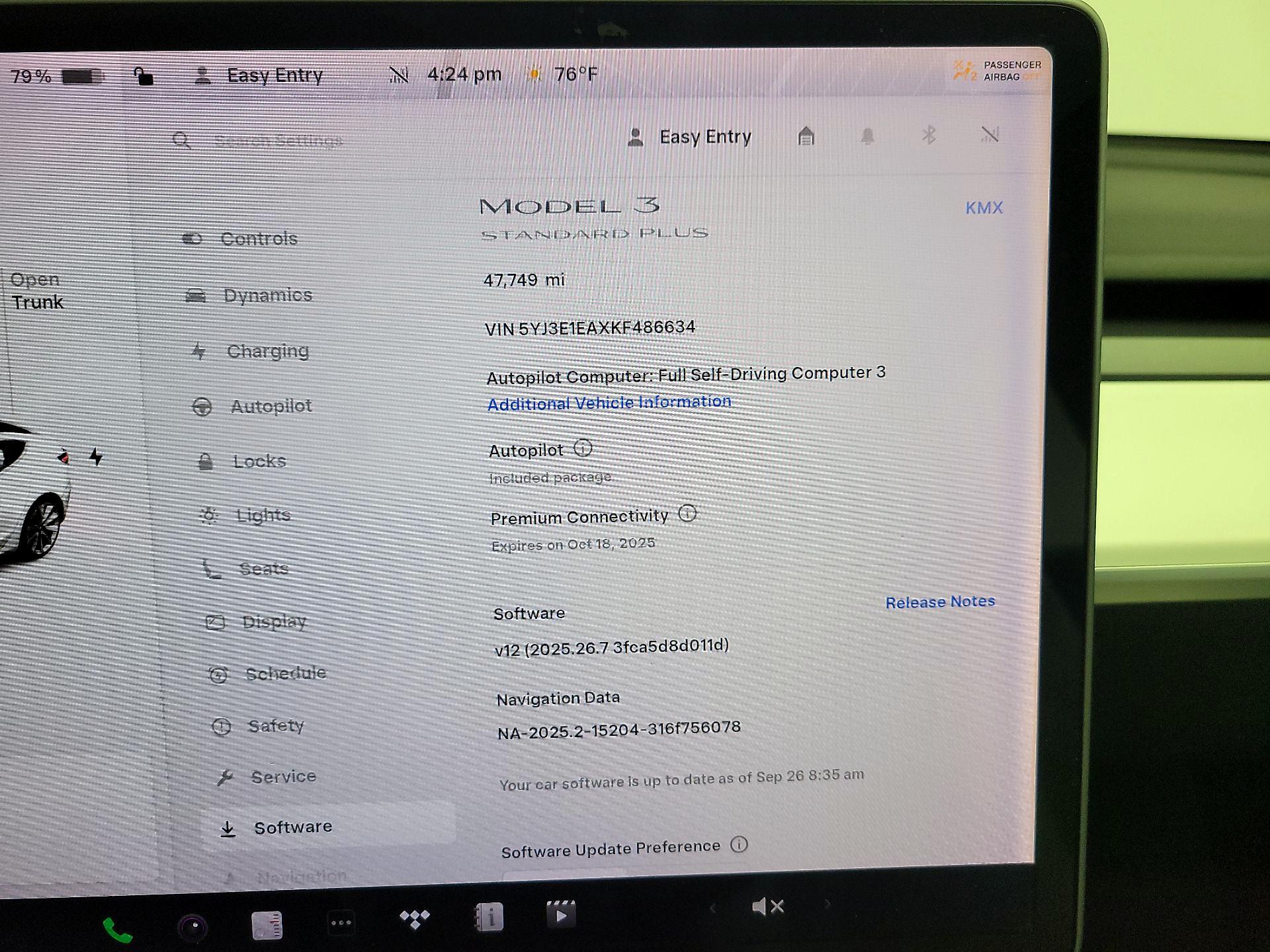Launch the Theater video app

click(561, 914)
